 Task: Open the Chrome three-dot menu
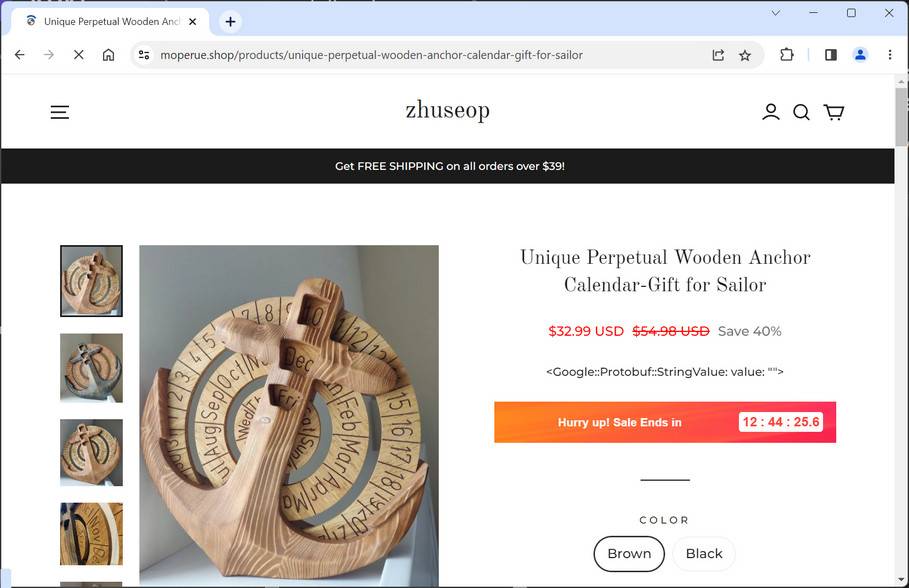[890, 55]
